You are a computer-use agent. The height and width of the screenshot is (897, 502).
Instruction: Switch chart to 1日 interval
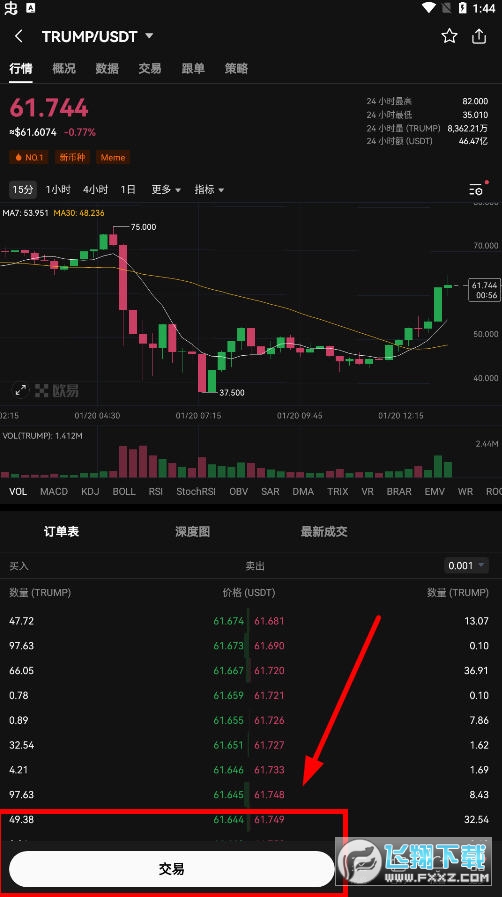coord(128,189)
